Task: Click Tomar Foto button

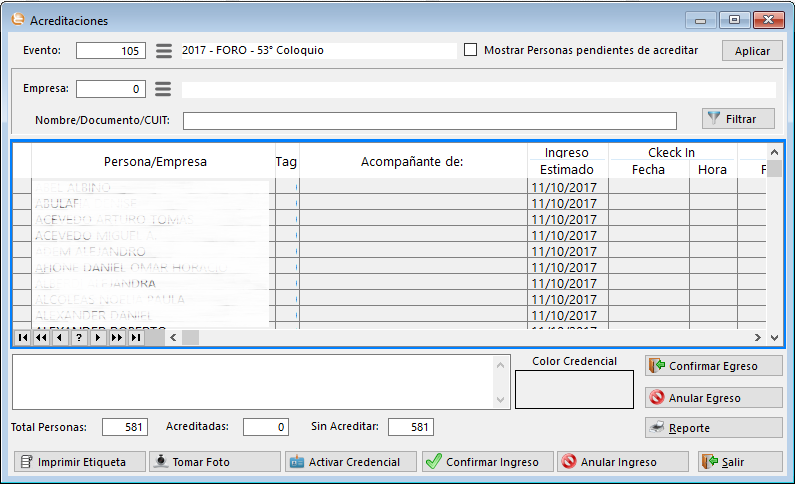Action: pyautogui.click(x=214, y=462)
